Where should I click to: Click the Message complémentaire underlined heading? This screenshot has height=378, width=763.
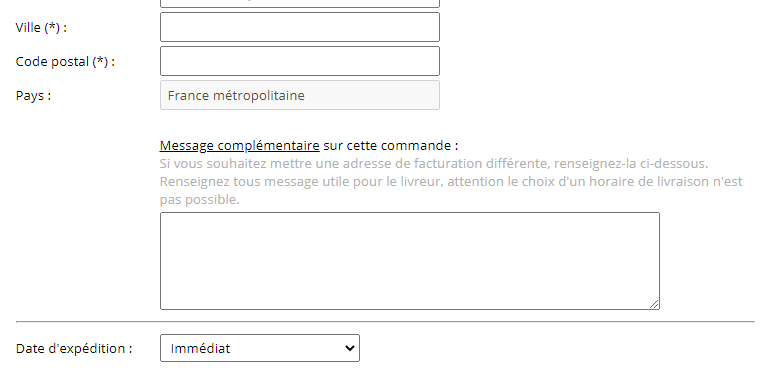[x=239, y=145]
